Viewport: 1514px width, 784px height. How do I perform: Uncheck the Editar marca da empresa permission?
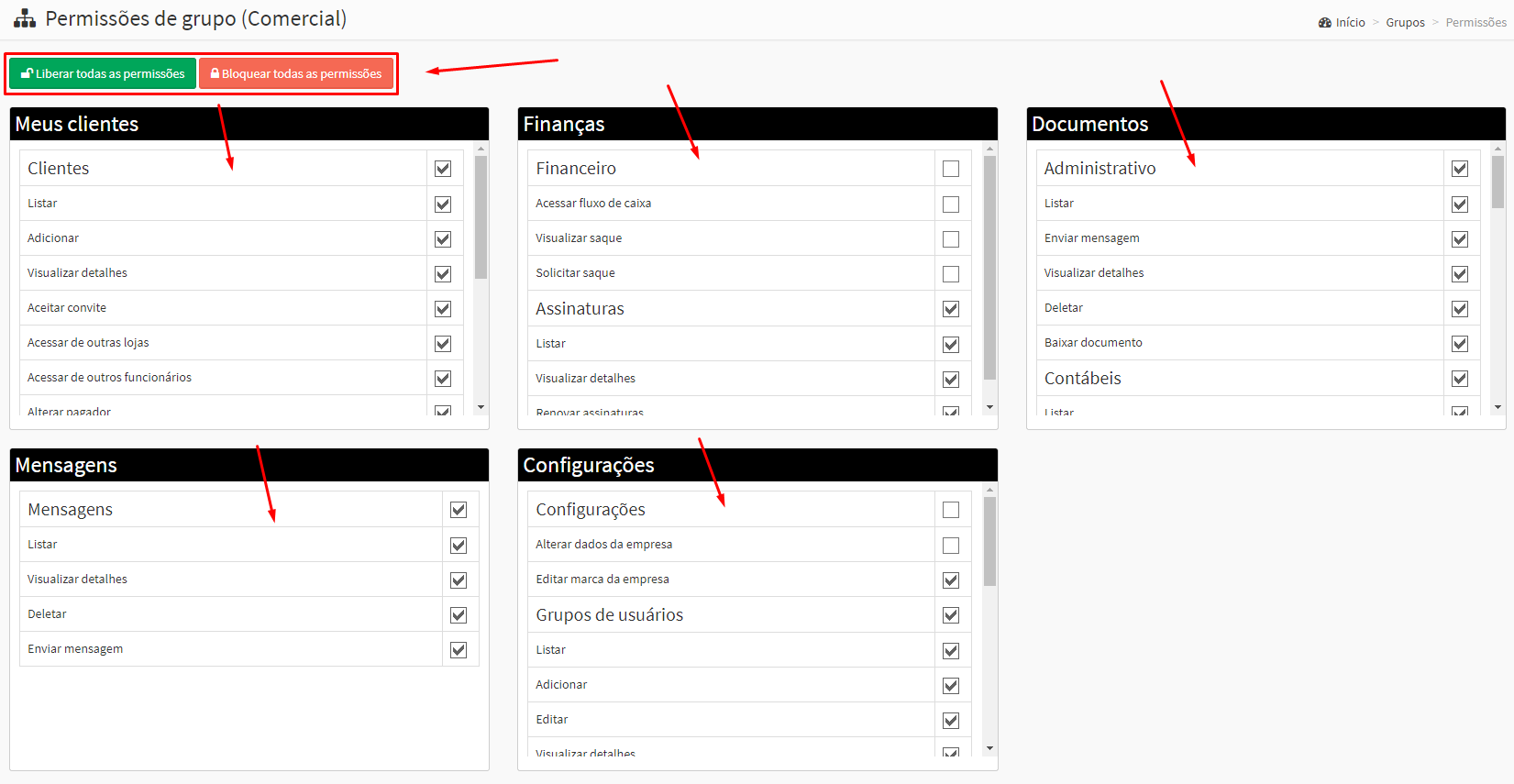pyautogui.click(x=951, y=580)
